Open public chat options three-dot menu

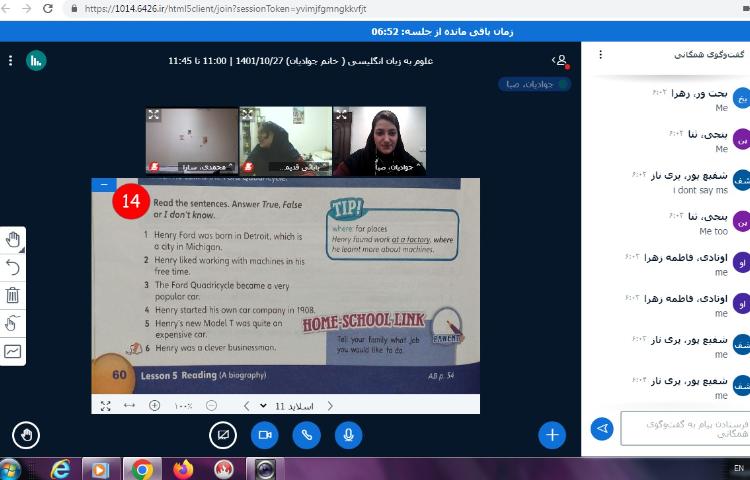coord(600,55)
